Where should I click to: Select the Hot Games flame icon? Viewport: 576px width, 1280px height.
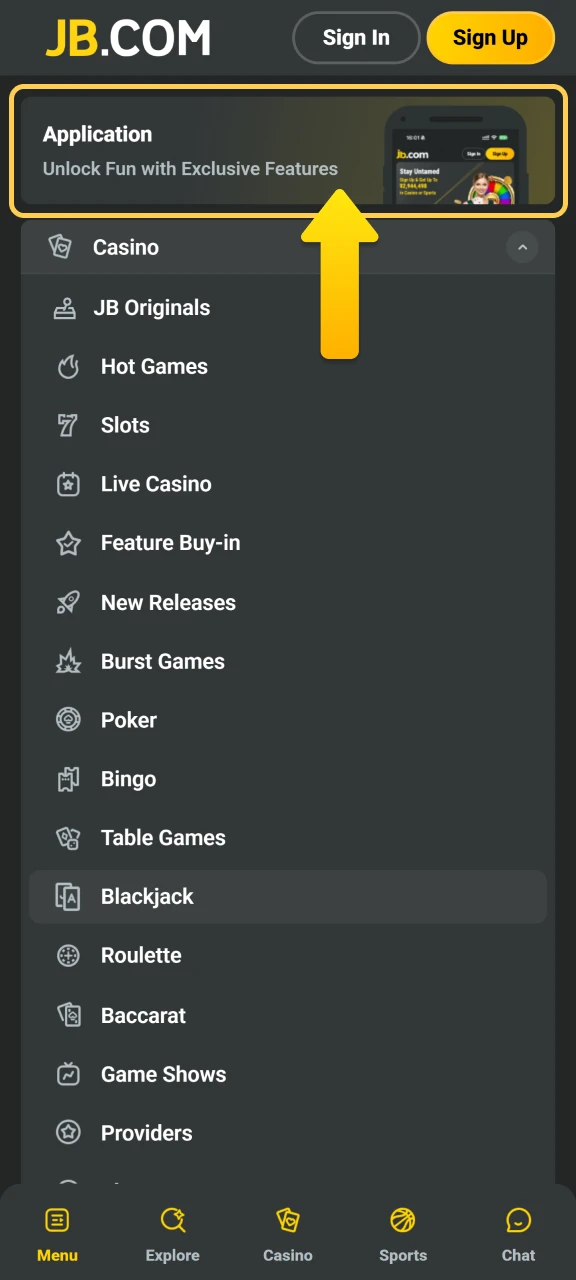point(67,366)
